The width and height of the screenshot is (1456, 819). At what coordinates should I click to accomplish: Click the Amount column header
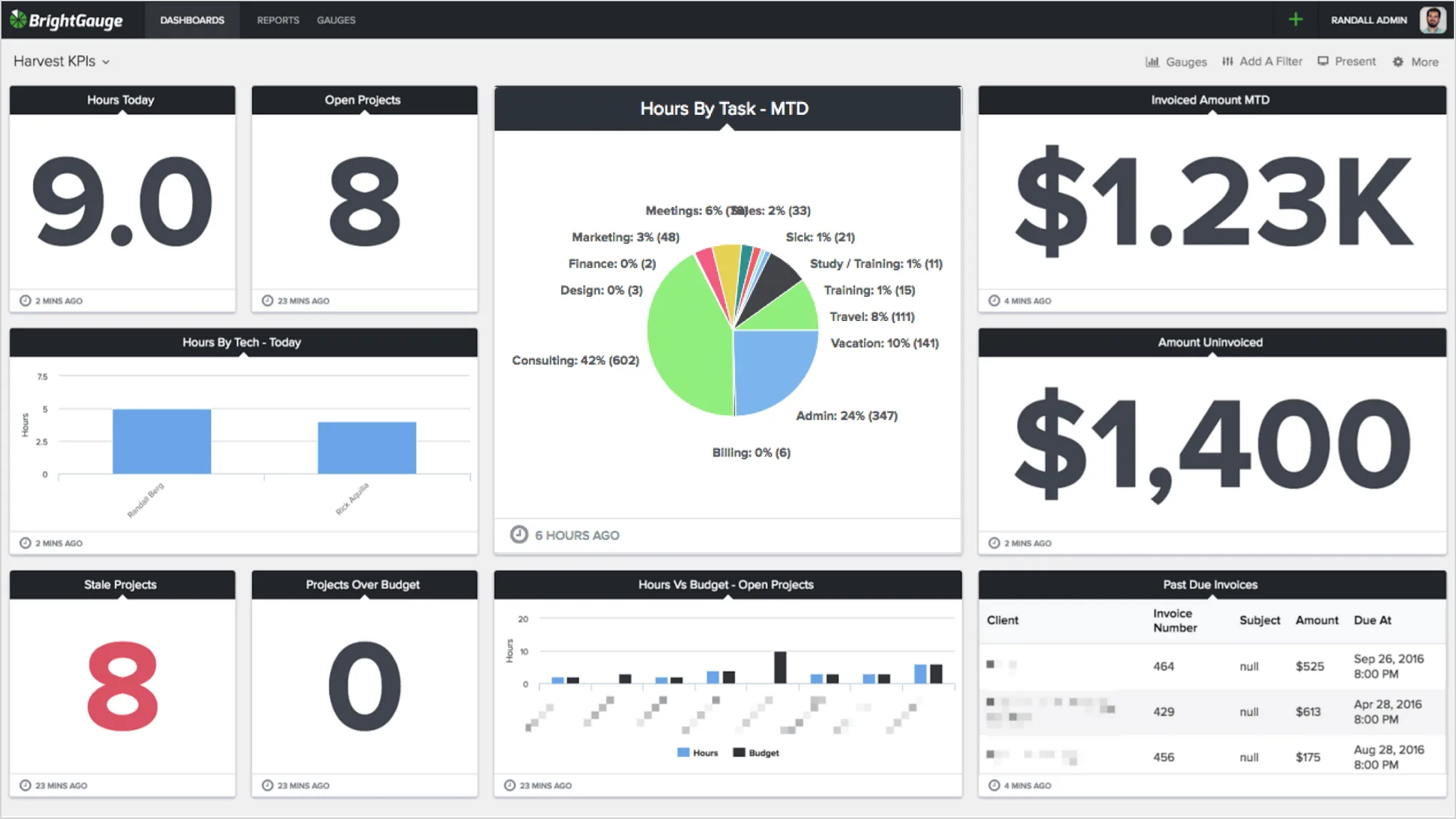pos(1316,621)
